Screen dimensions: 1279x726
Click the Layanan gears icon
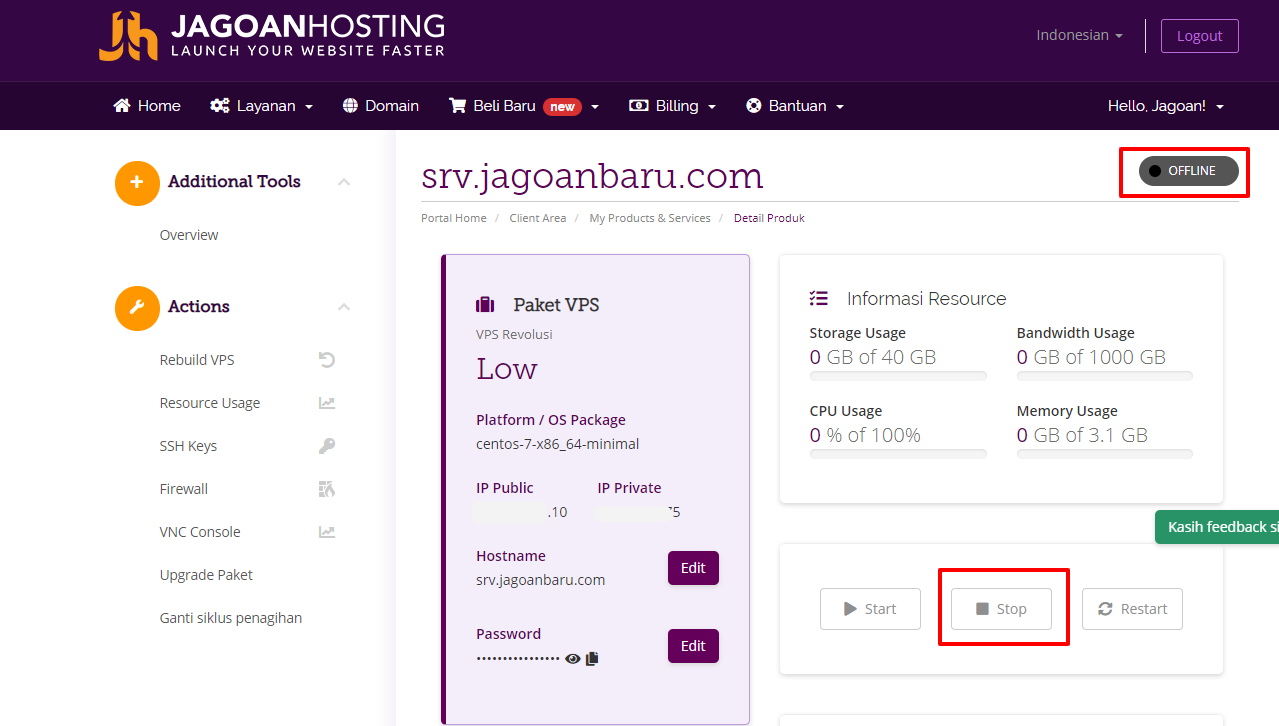[220, 106]
